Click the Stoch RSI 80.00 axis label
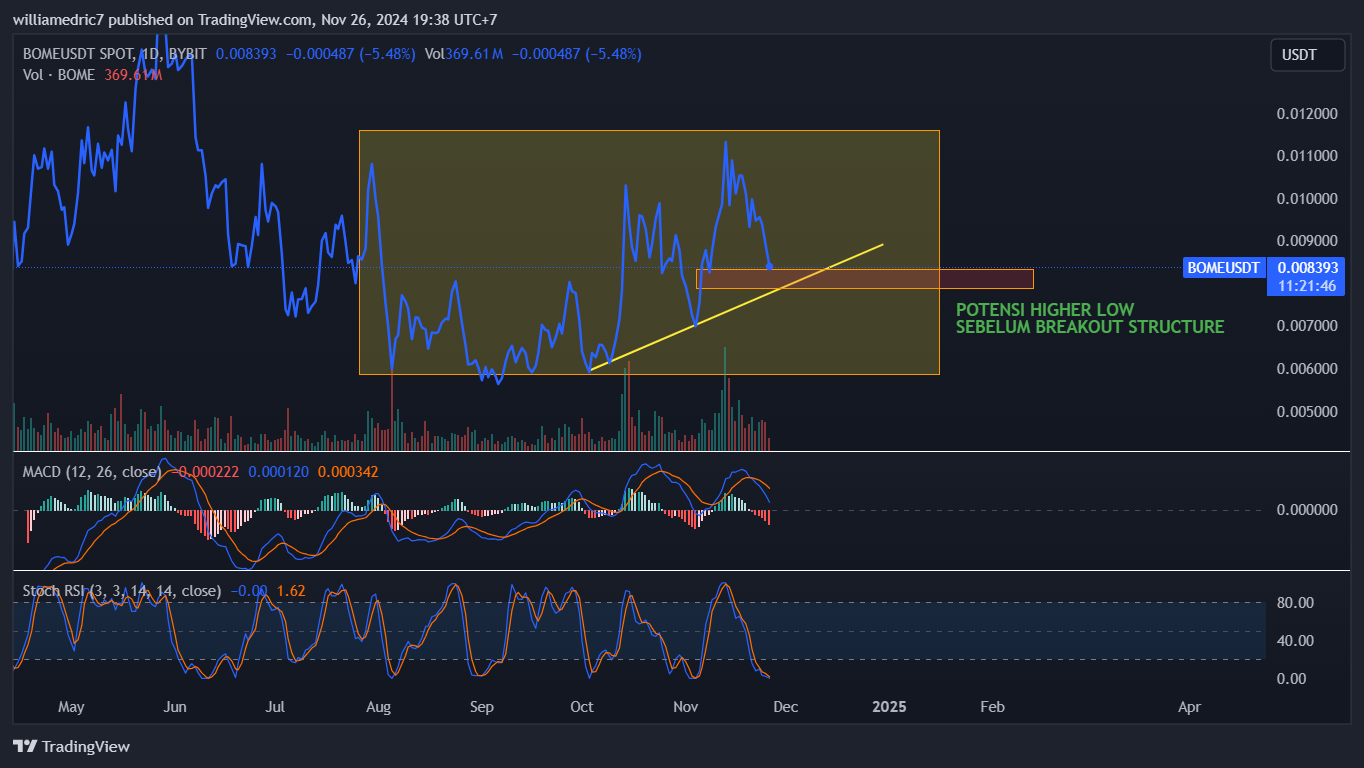 (x=1295, y=603)
